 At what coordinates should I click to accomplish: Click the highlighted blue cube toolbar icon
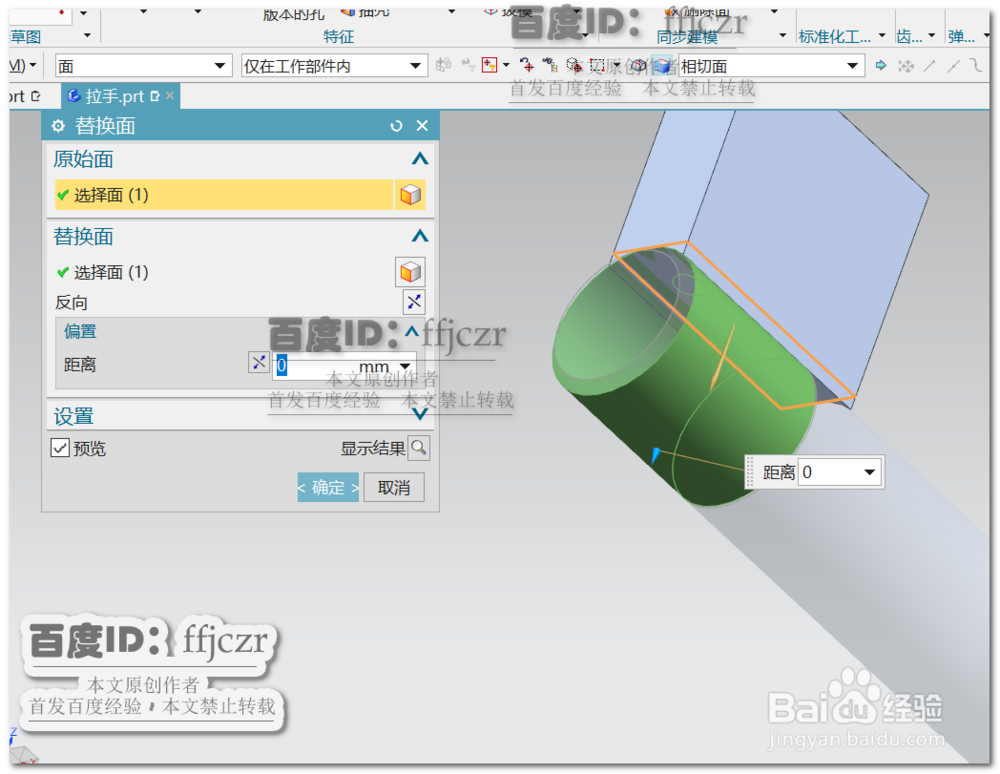point(663,65)
